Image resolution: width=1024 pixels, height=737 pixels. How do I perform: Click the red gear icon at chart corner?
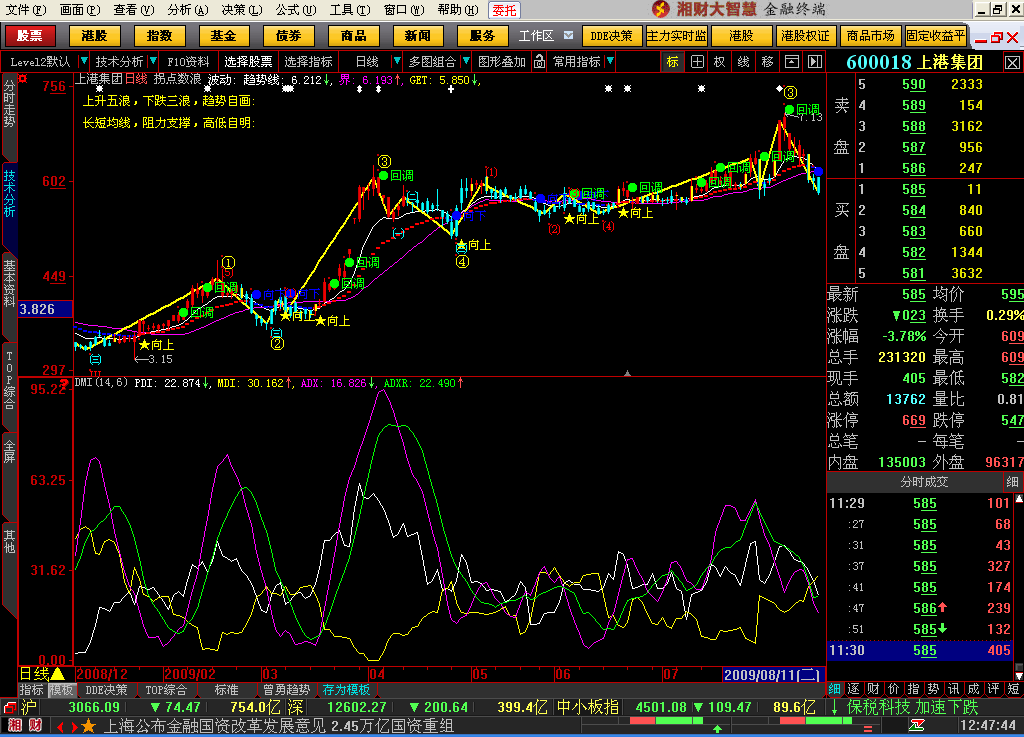[x=24, y=79]
